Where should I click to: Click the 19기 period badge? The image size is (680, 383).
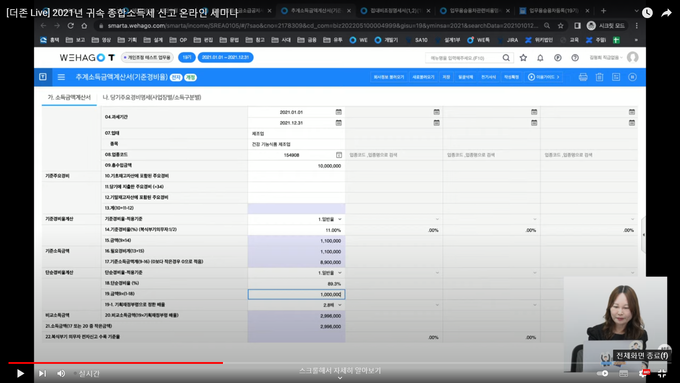[x=186, y=57]
